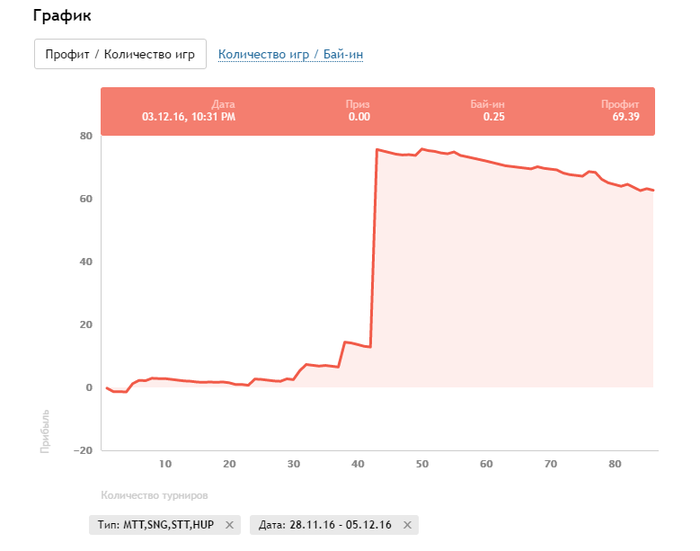The image size is (700, 551).
Task: Click the −20 label on the y-axis
Action: 82,450
